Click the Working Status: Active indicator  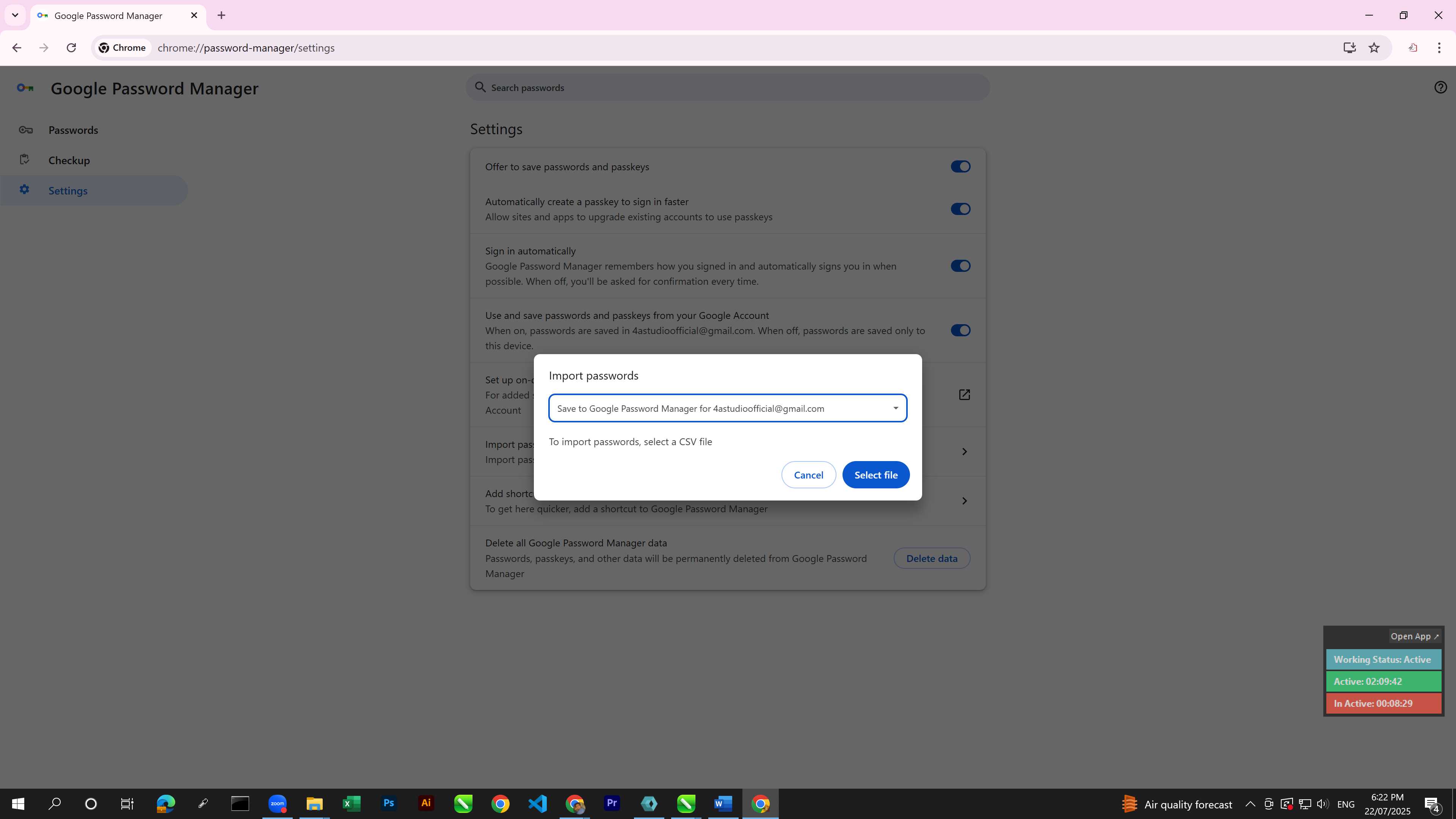point(1383,660)
